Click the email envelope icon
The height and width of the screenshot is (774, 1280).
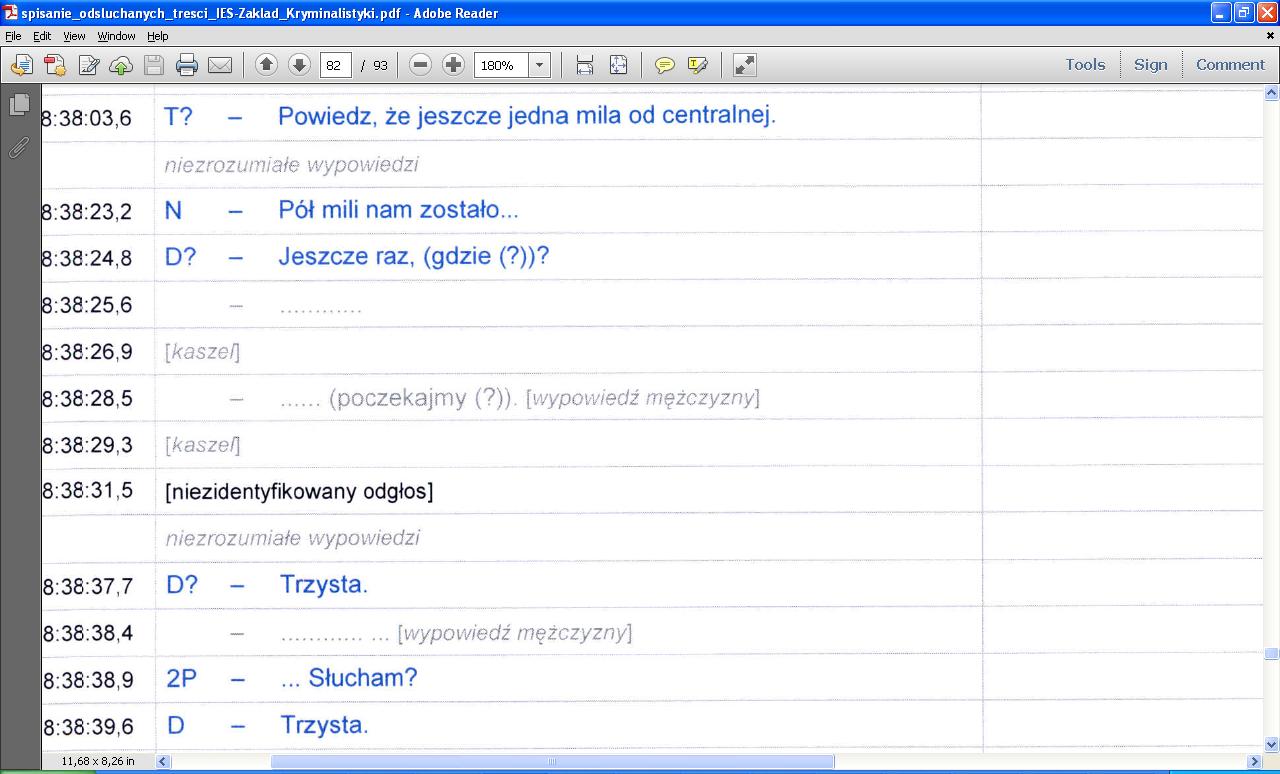(x=220, y=65)
